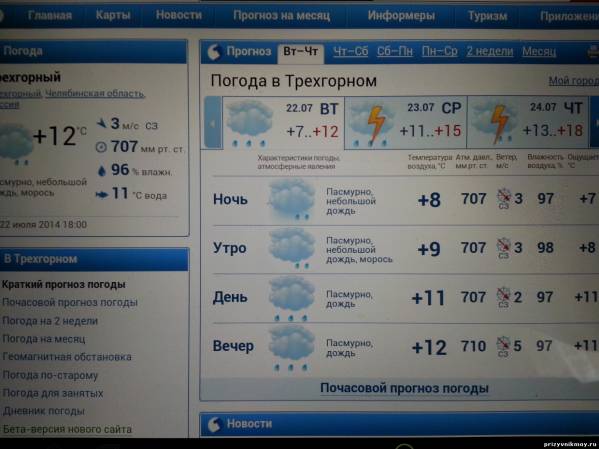
Task: Click the Gismeteo logo beside Прогноз
Action: pos(214,52)
